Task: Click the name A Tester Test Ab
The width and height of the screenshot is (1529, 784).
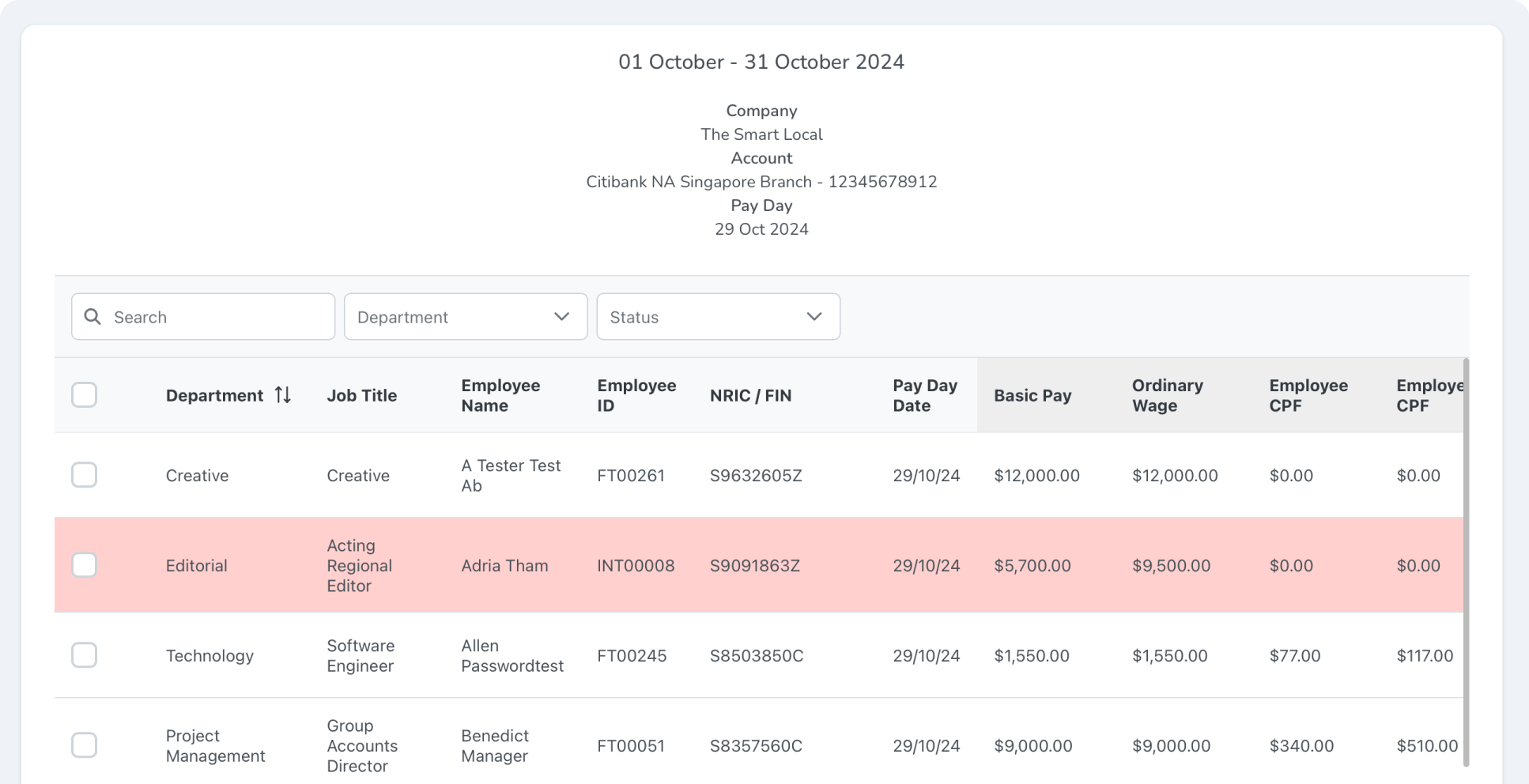Action: point(511,476)
